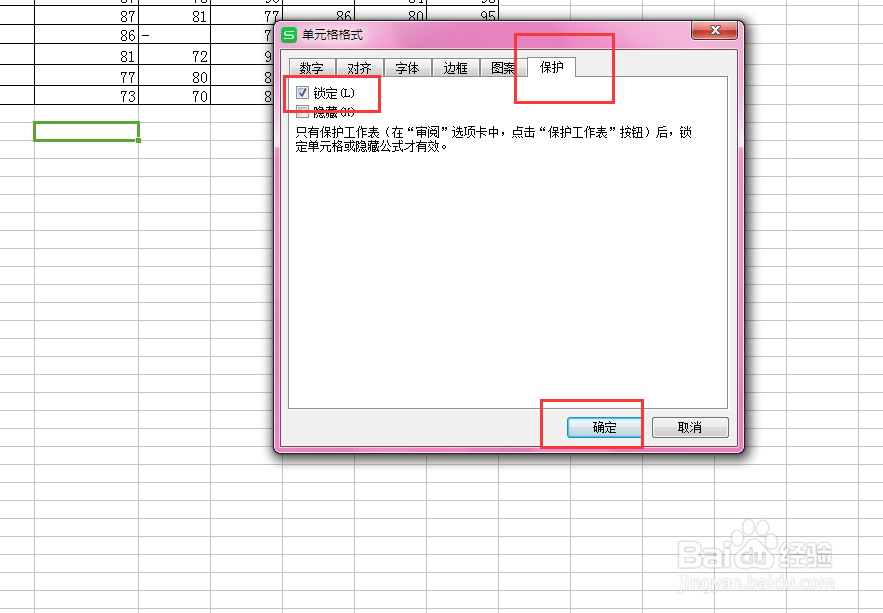Select the 图案 (Pattern) tab
This screenshot has height=613, width=883.
click(x=503, y=68)
